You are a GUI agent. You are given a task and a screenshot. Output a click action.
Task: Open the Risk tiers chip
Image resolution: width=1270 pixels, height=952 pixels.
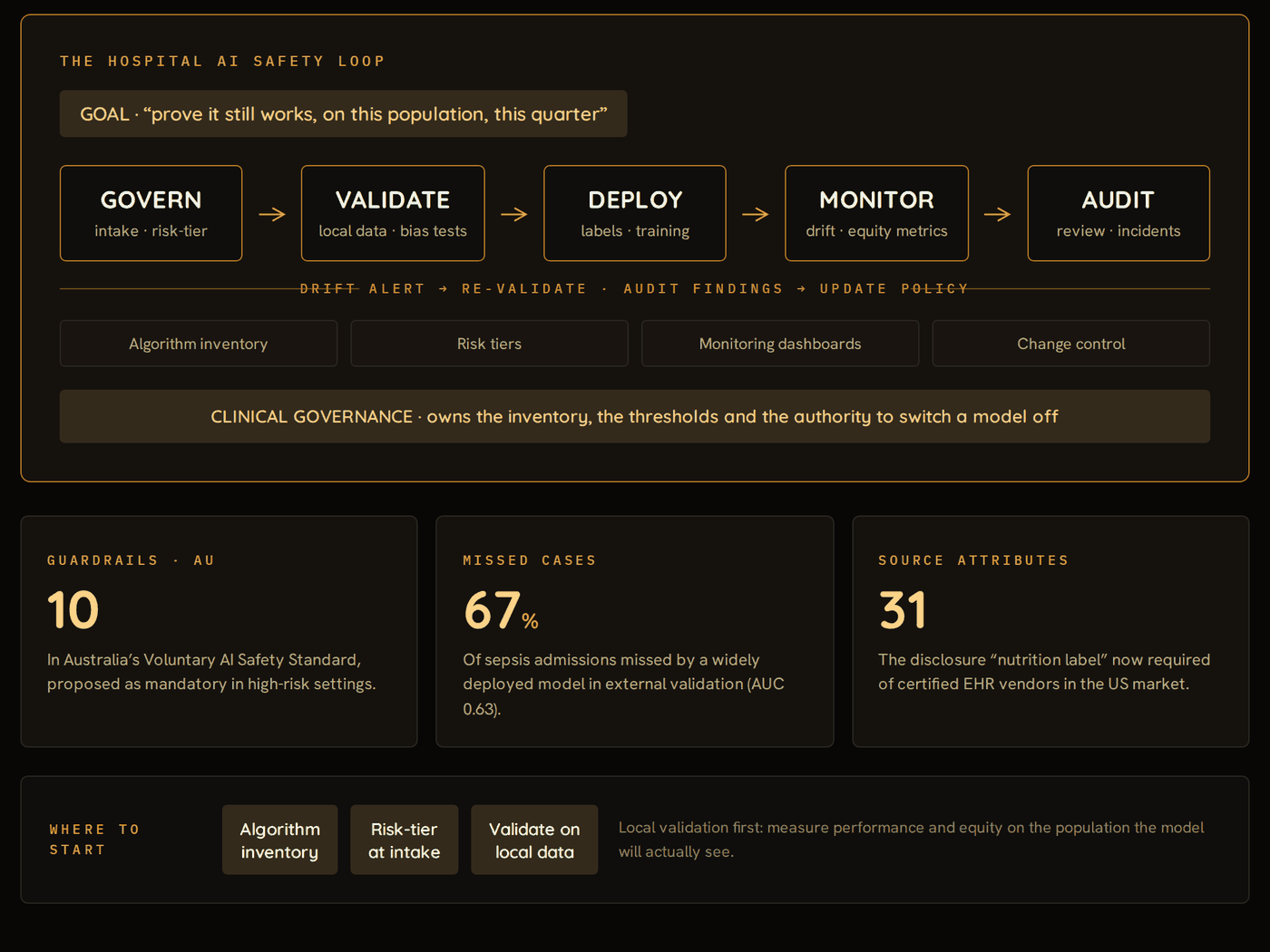pos(489,344)
